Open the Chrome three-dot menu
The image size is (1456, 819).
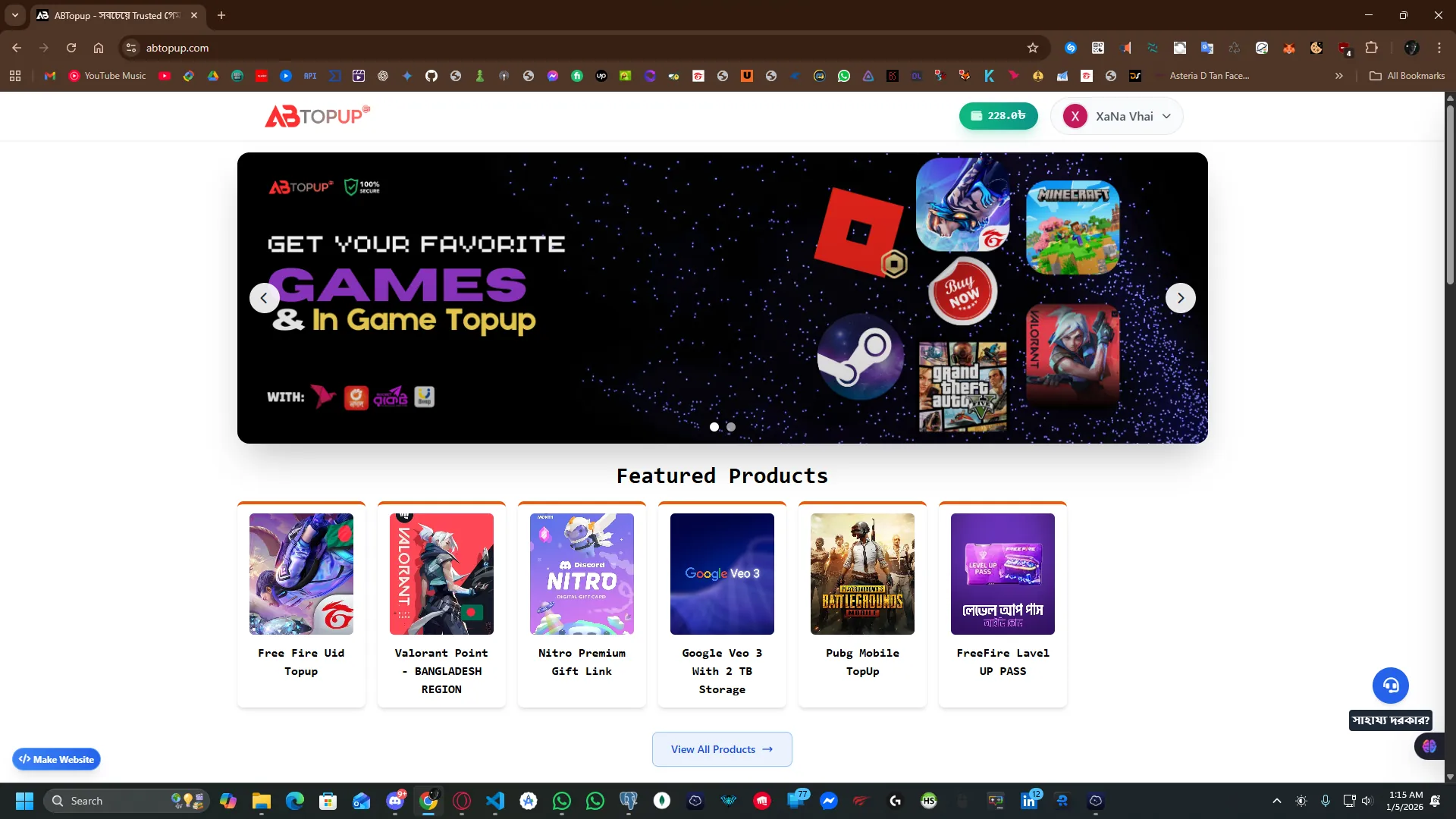click(x=1439, y=48)
